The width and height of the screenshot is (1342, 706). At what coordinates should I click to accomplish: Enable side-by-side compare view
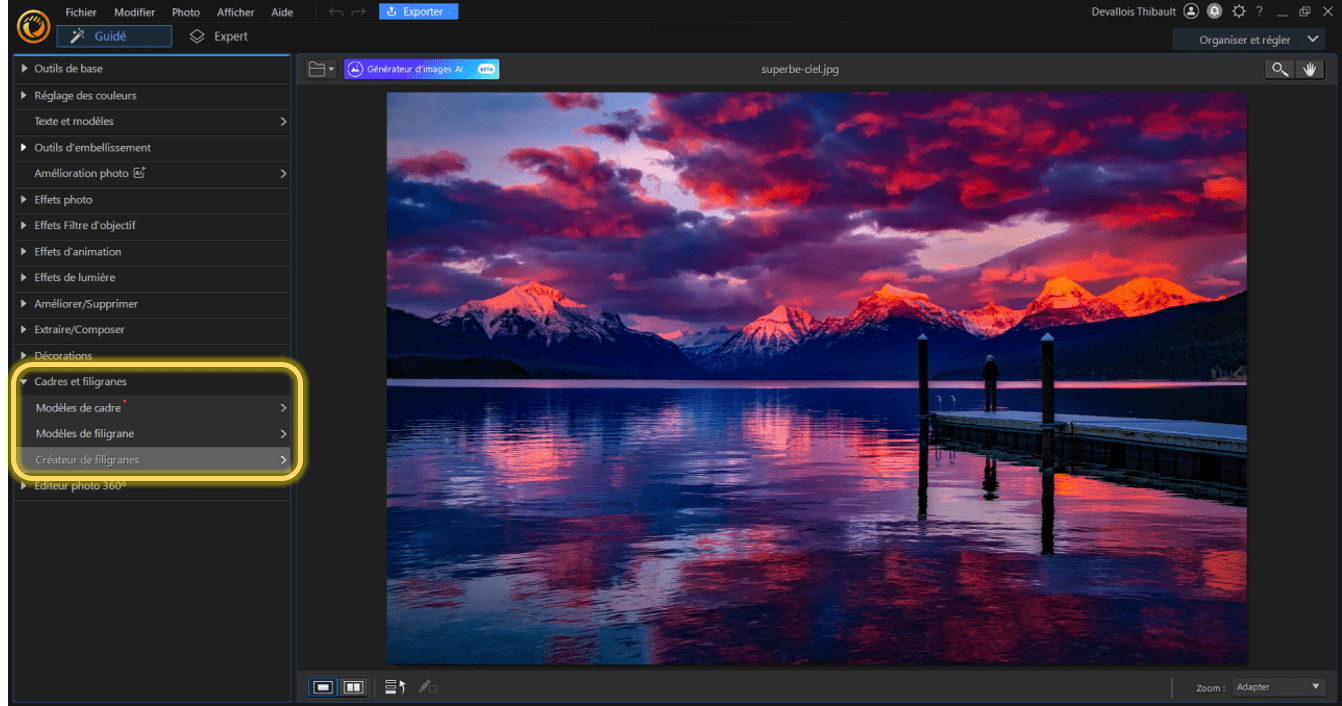(353, 687)
